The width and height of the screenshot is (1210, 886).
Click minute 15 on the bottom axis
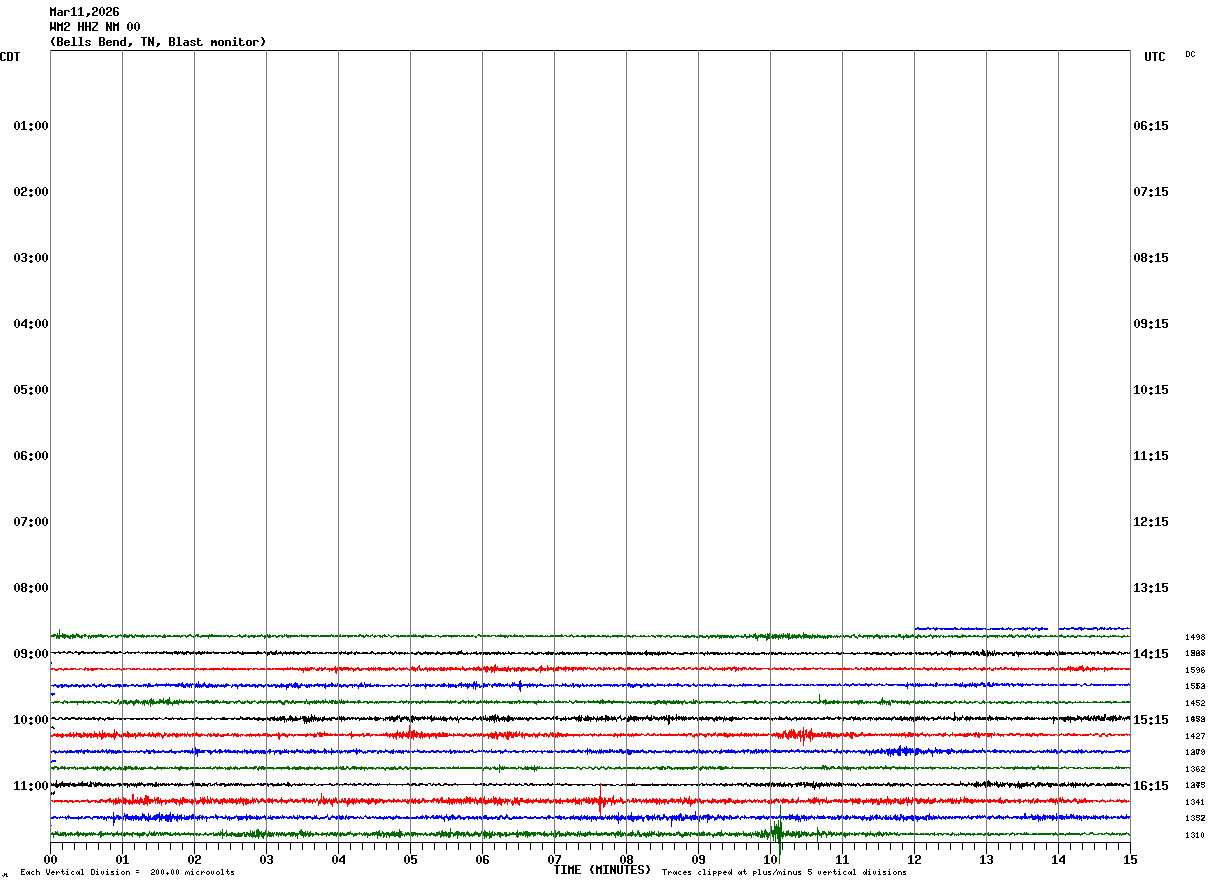pyautogui.click(x=1130, y=859)
